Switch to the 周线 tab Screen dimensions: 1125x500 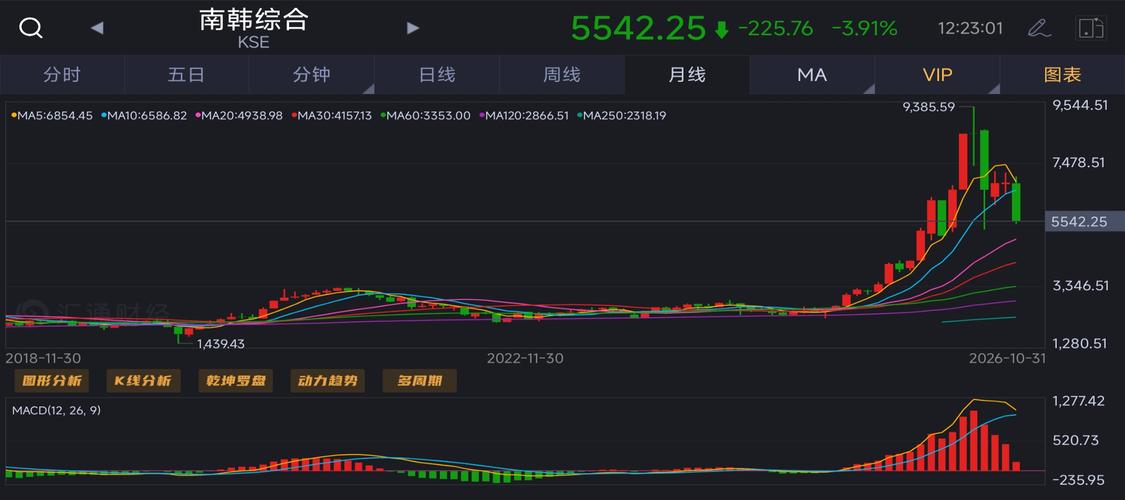562,75
